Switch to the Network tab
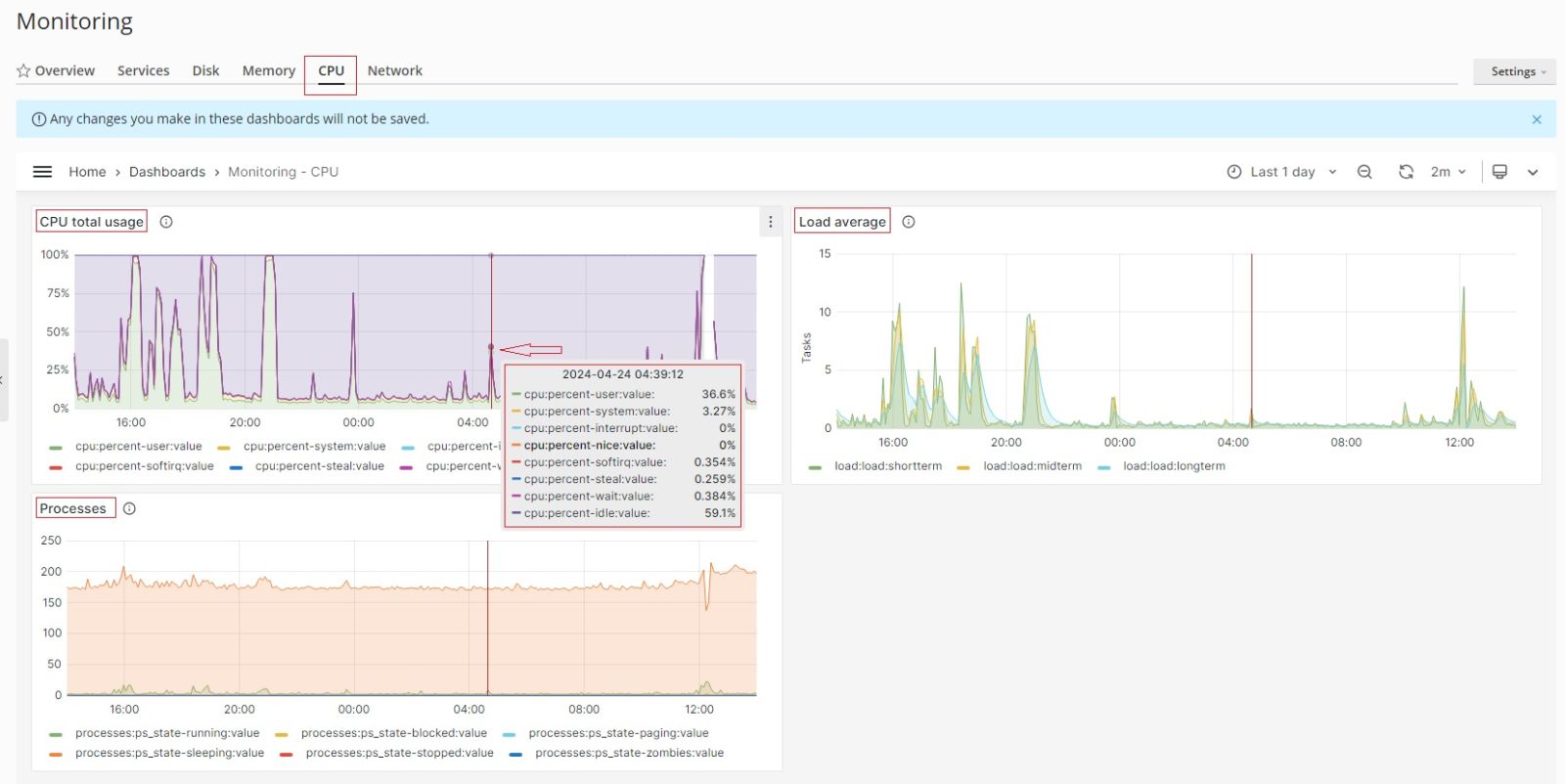Image resolution: width=1565 pixels, height=784 pixels. 394,71
